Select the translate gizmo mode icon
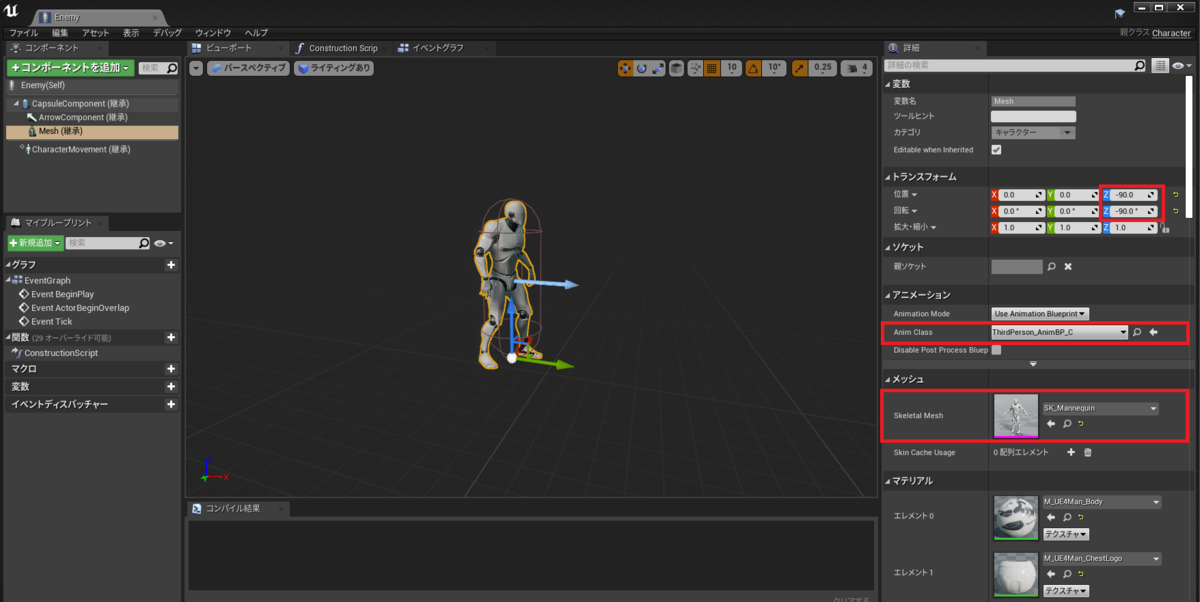This screenshot has width=1200, height=602. click(x=625, y=68)
